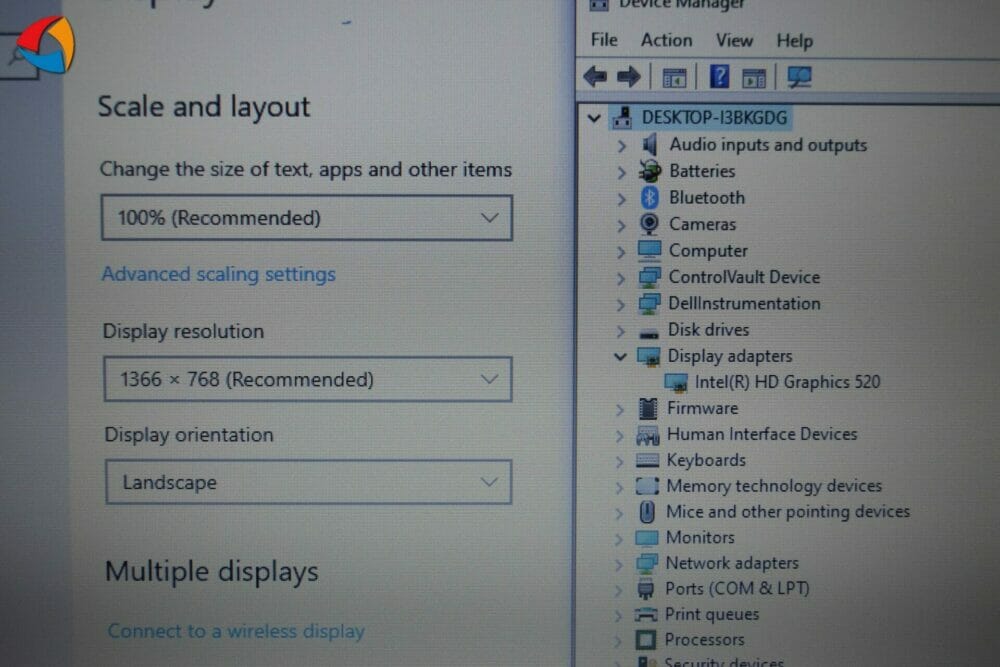Viewport: 1000px width, 667px height.
Task: Select the Intel(R) HD Graphics 520 entry
Action: coord(787,382)
